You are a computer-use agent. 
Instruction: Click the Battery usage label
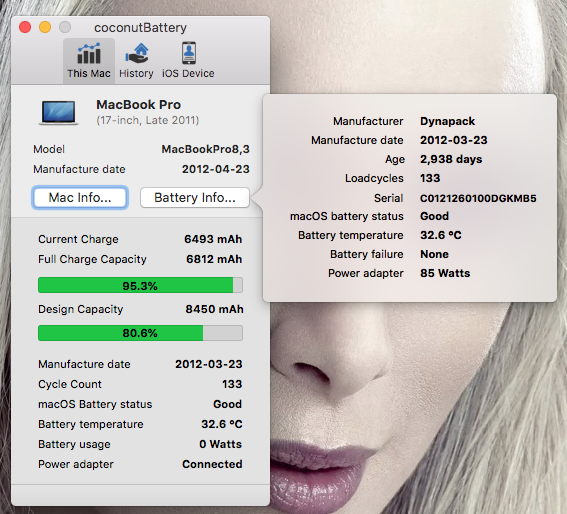click(74, 444)
